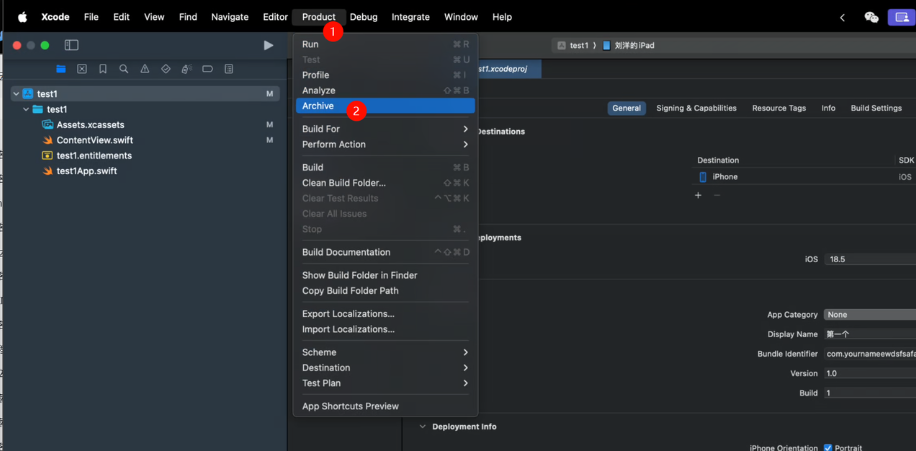Choose Build Documentation menu item
The height and width of the screenshot is (451, 916).
[385, 252]
